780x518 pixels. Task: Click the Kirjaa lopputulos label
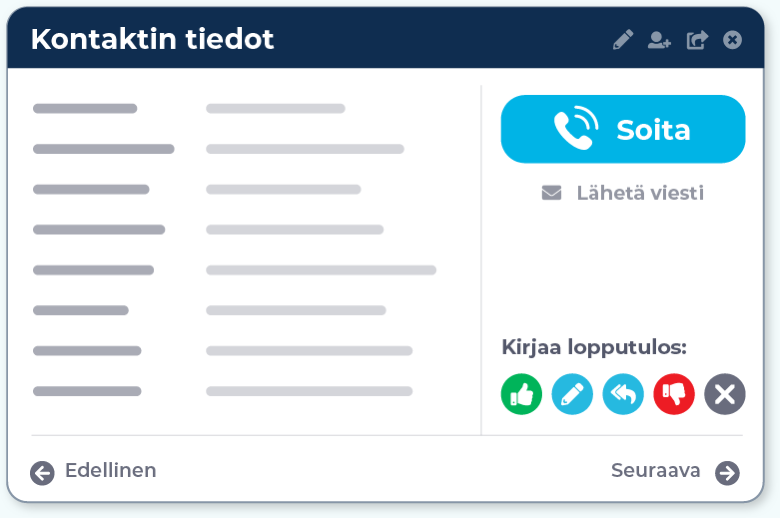(594, 348)
